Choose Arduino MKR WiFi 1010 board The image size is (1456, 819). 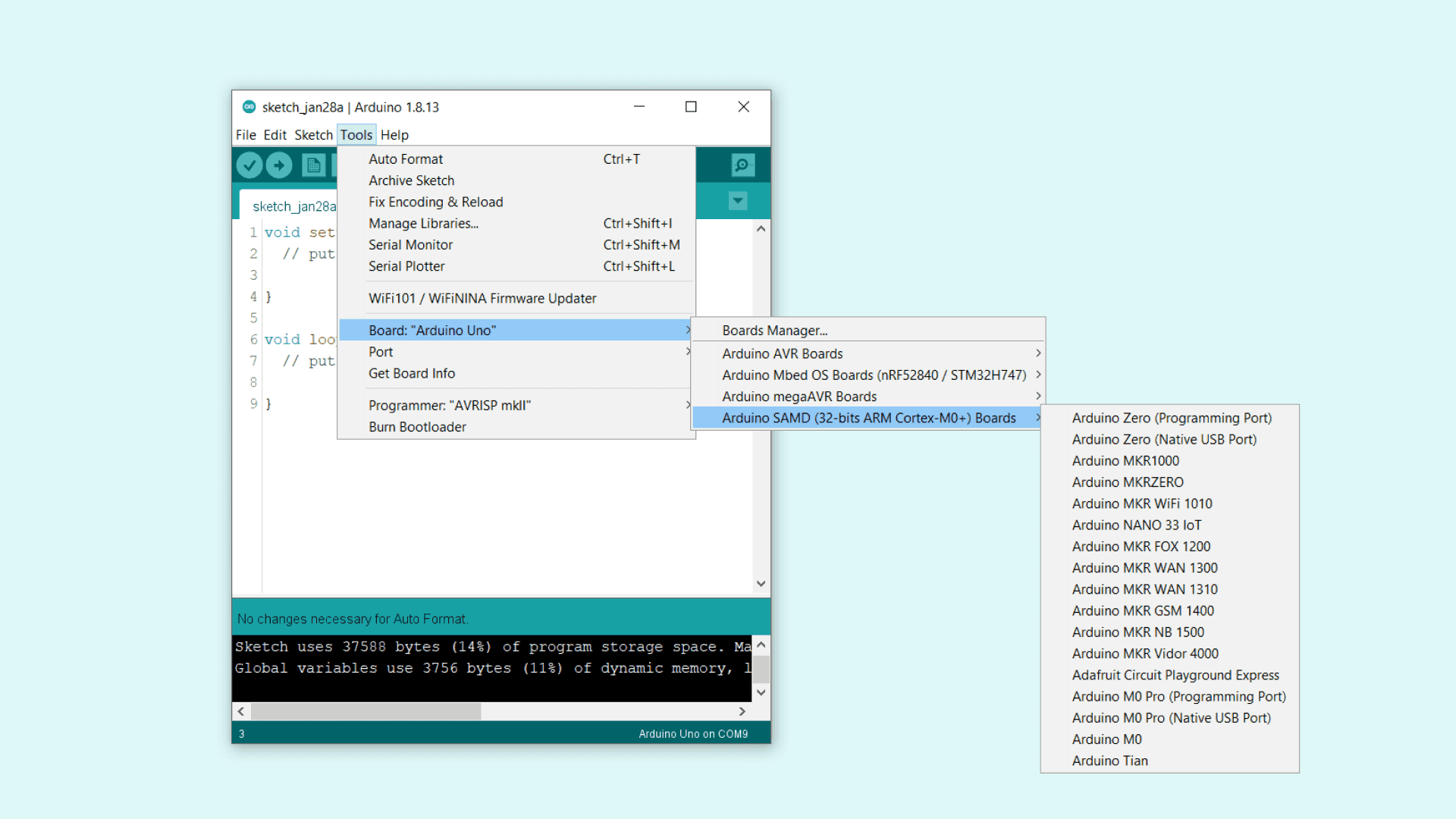pos(1141,504)
